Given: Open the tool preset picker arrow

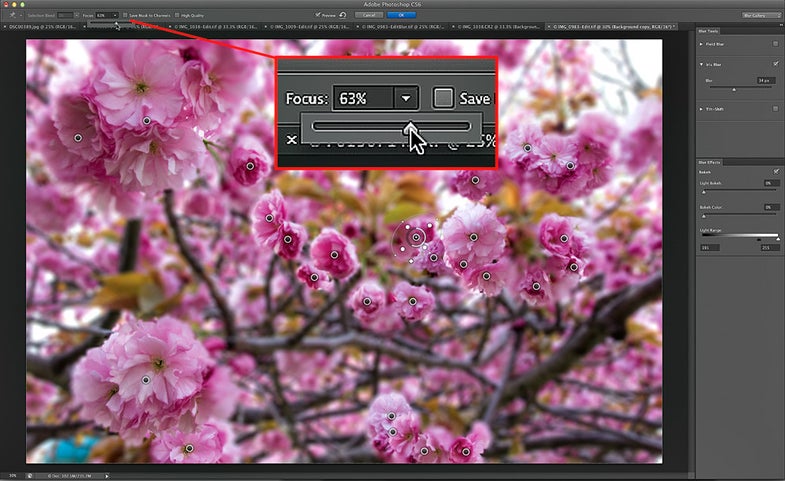Looking at the screenshot, I should (21, 16).
